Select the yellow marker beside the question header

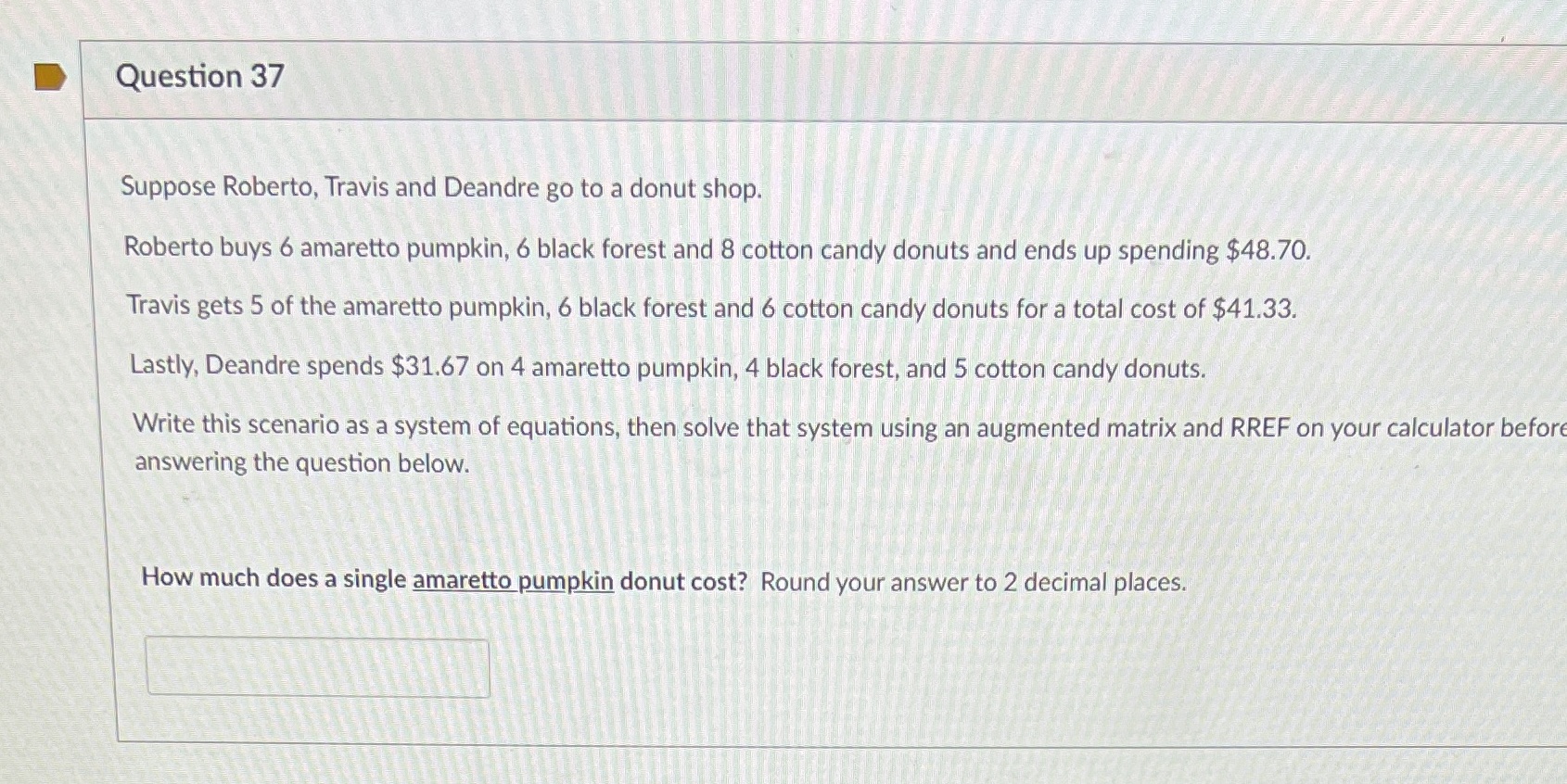48,77
